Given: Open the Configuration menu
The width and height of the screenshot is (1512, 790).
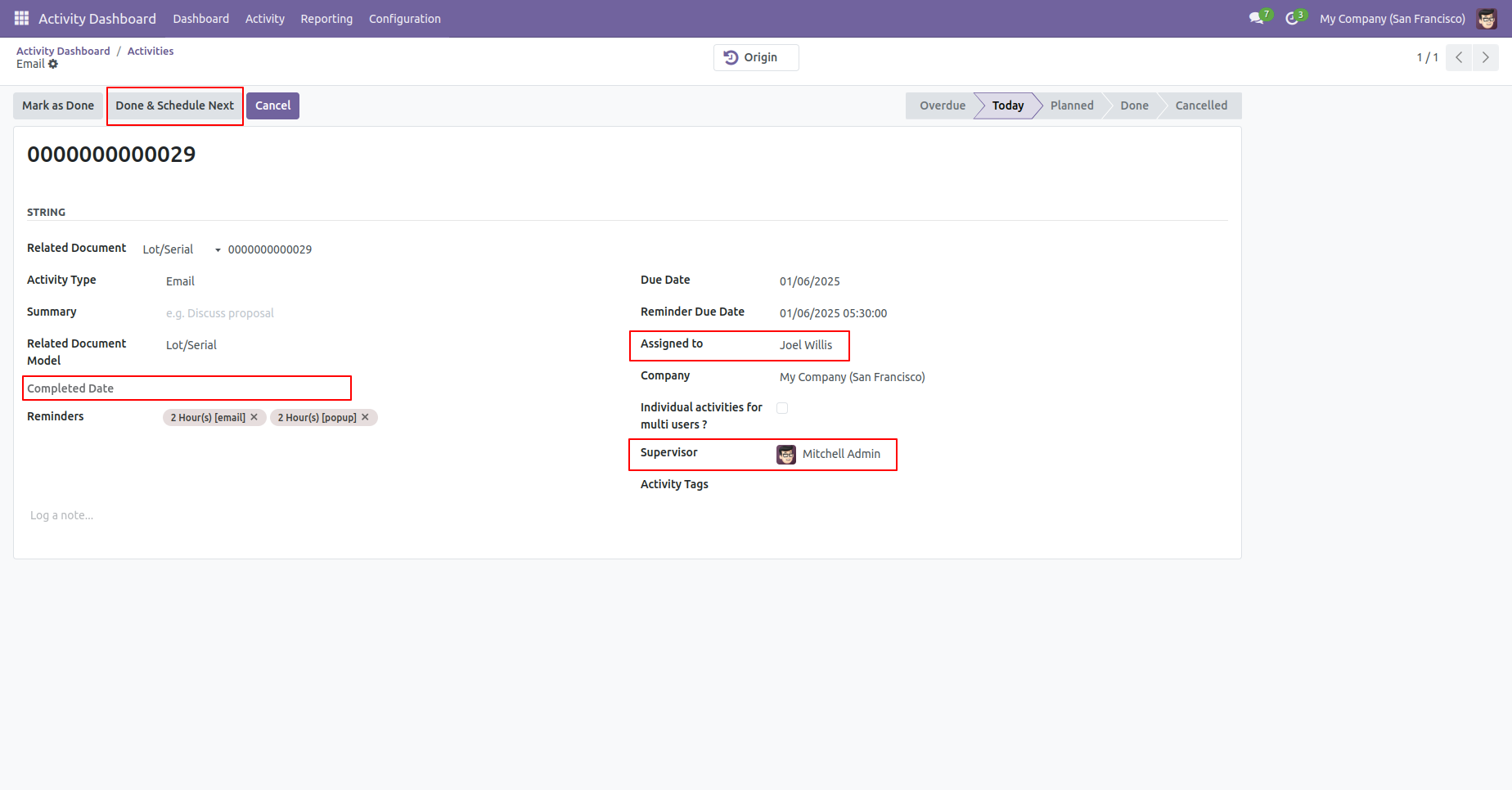Looking at the screenshot, I should click(404, 18).
